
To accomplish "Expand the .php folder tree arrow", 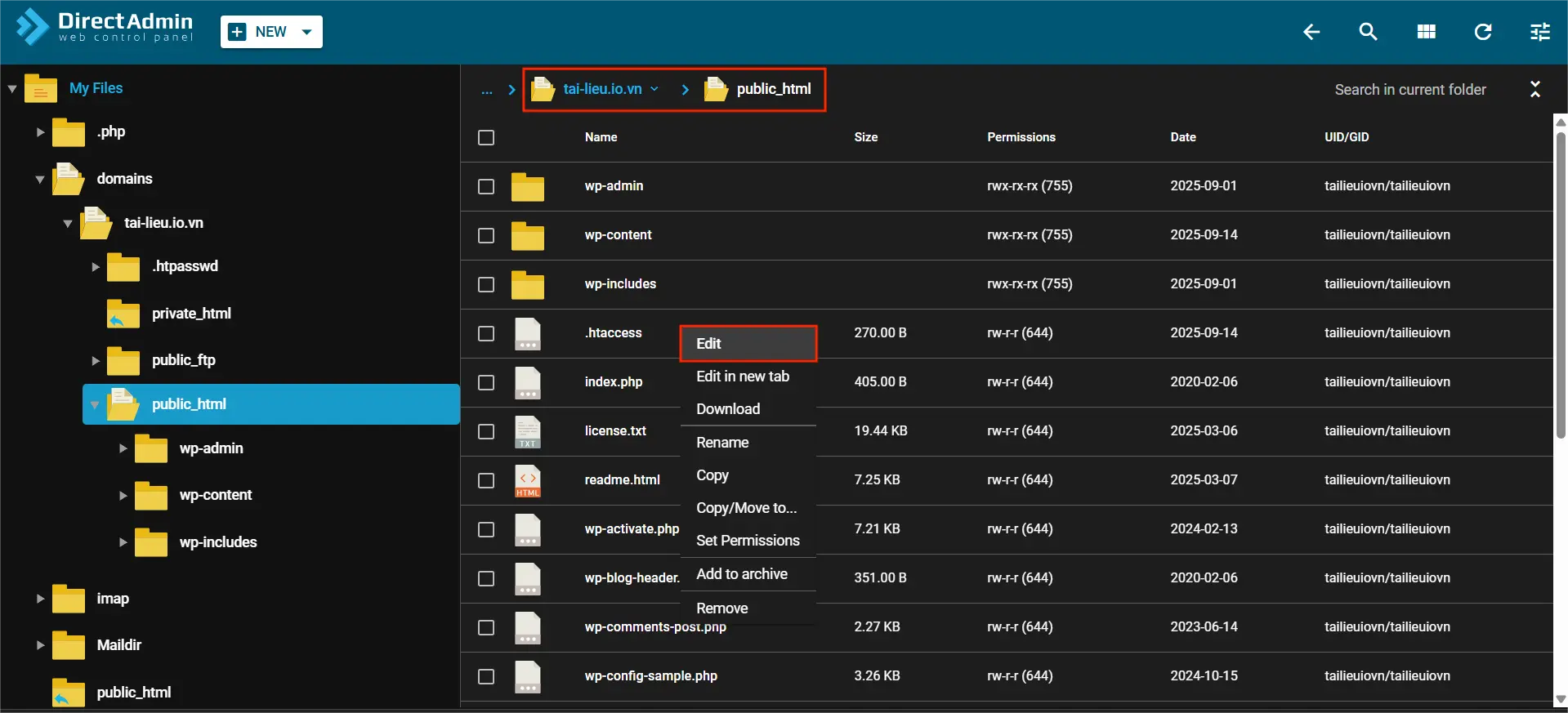I will [x=40, y=131].
